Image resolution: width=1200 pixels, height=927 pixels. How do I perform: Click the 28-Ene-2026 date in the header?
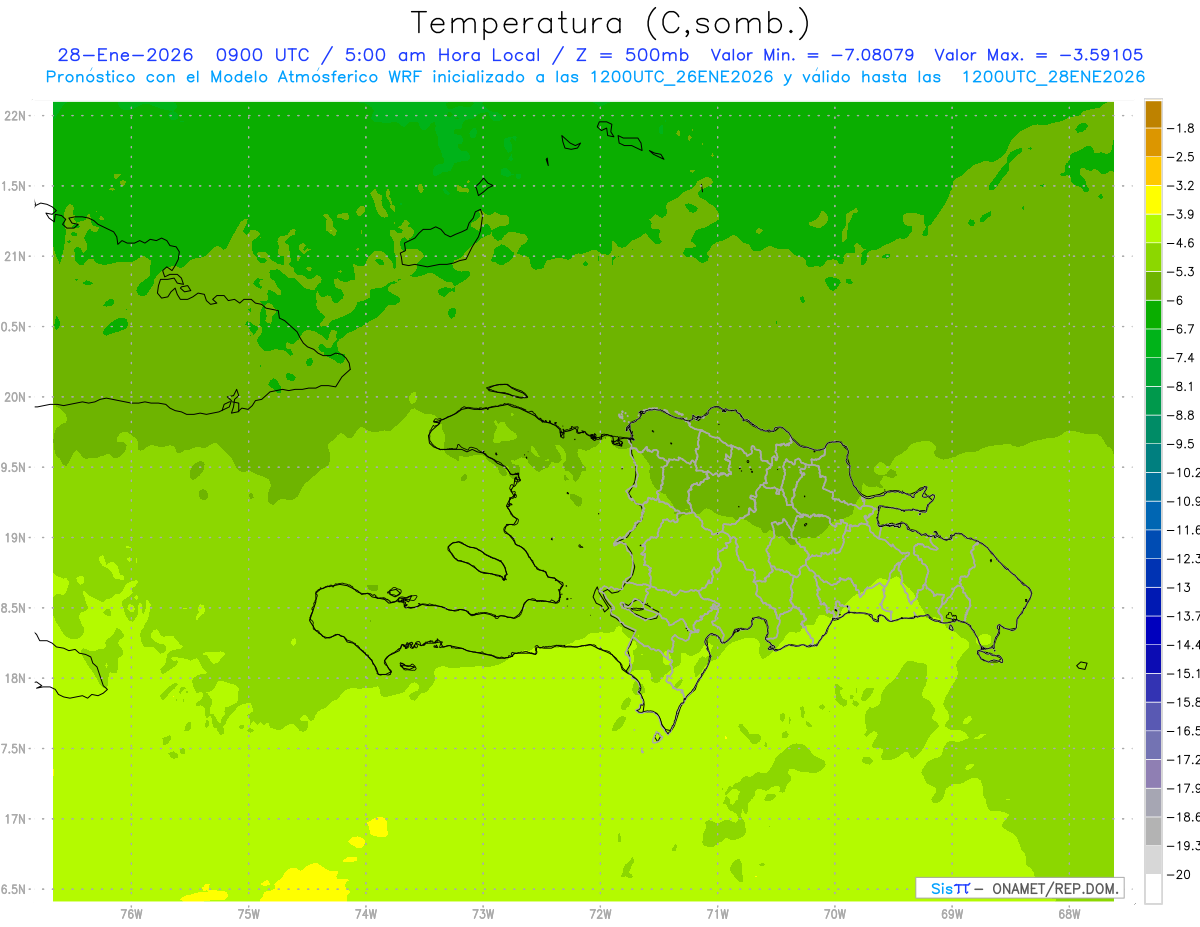click(x=120, y=55)
